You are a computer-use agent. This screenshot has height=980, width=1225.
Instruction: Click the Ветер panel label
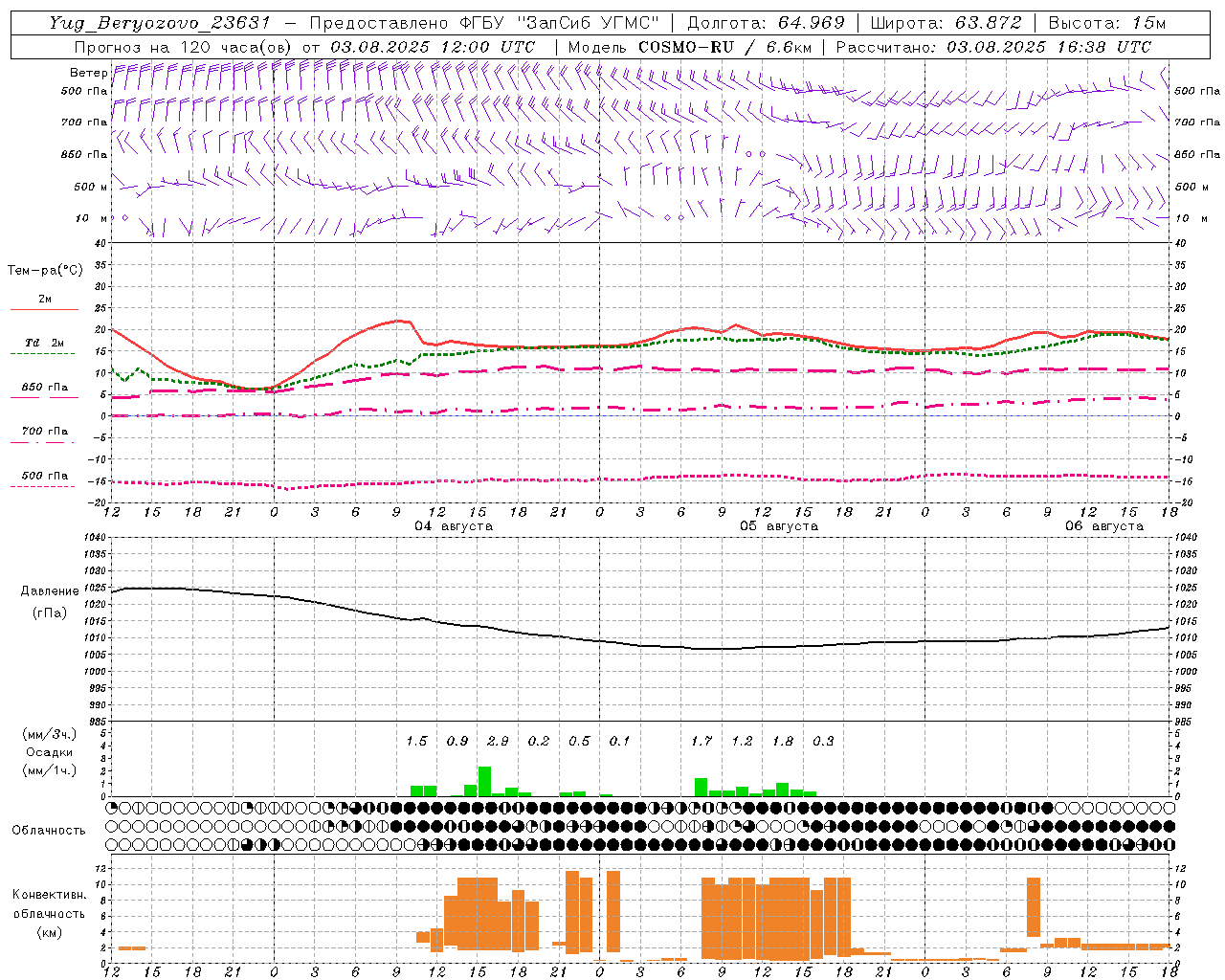[x=88, y=73]
